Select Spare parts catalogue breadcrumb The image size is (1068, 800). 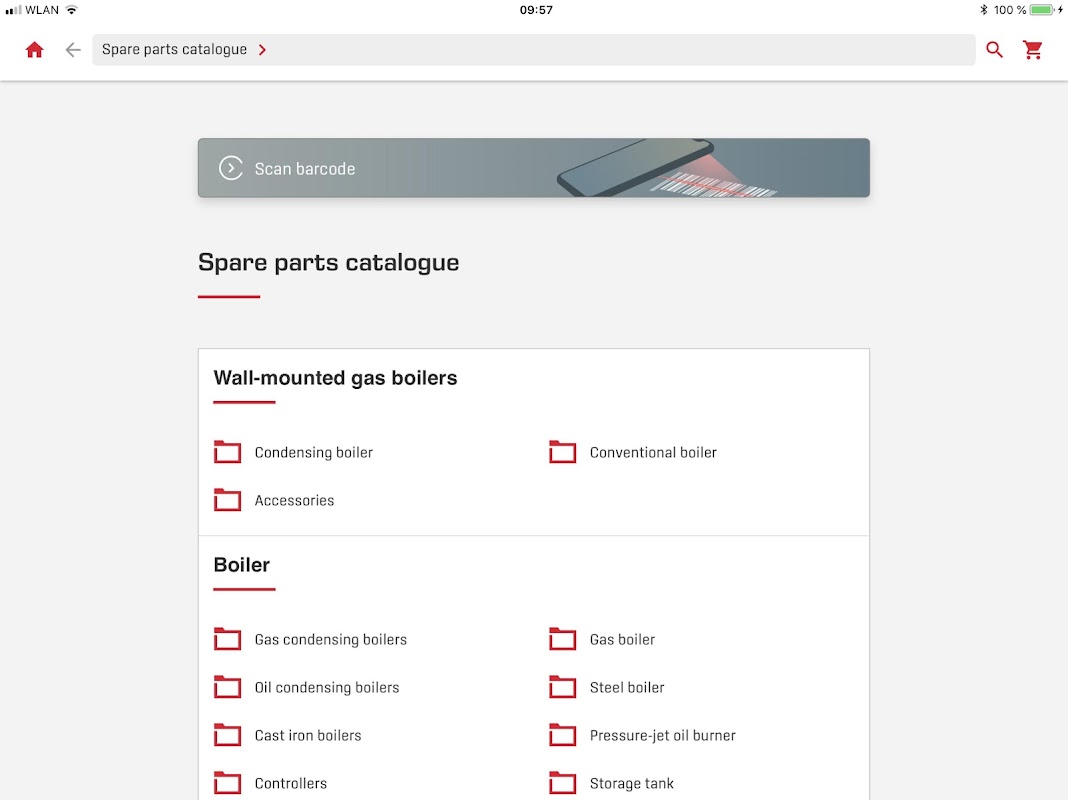pos(174,50)
